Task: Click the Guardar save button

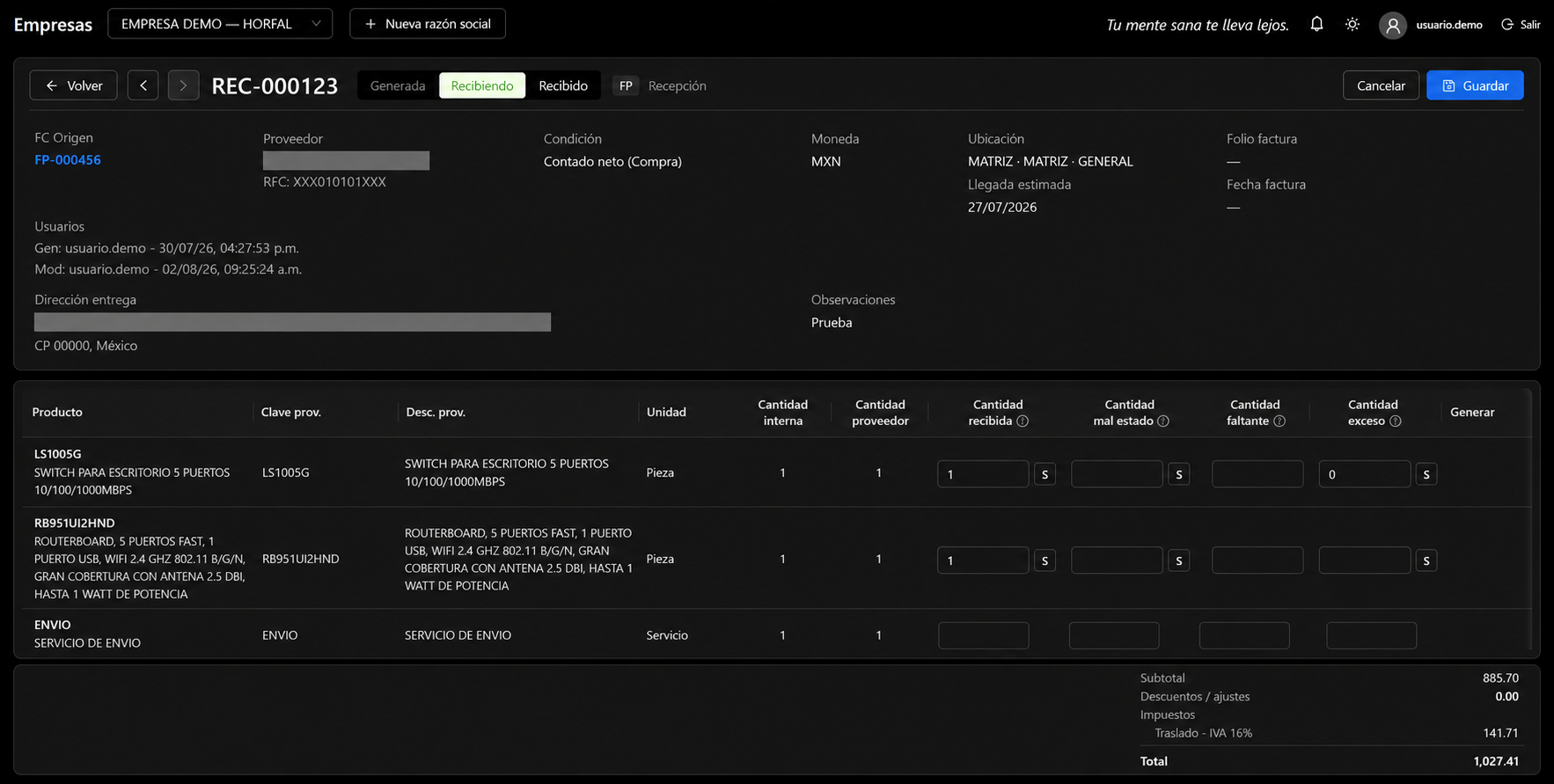Action: pyautogui.click(x=1475, y=85)
